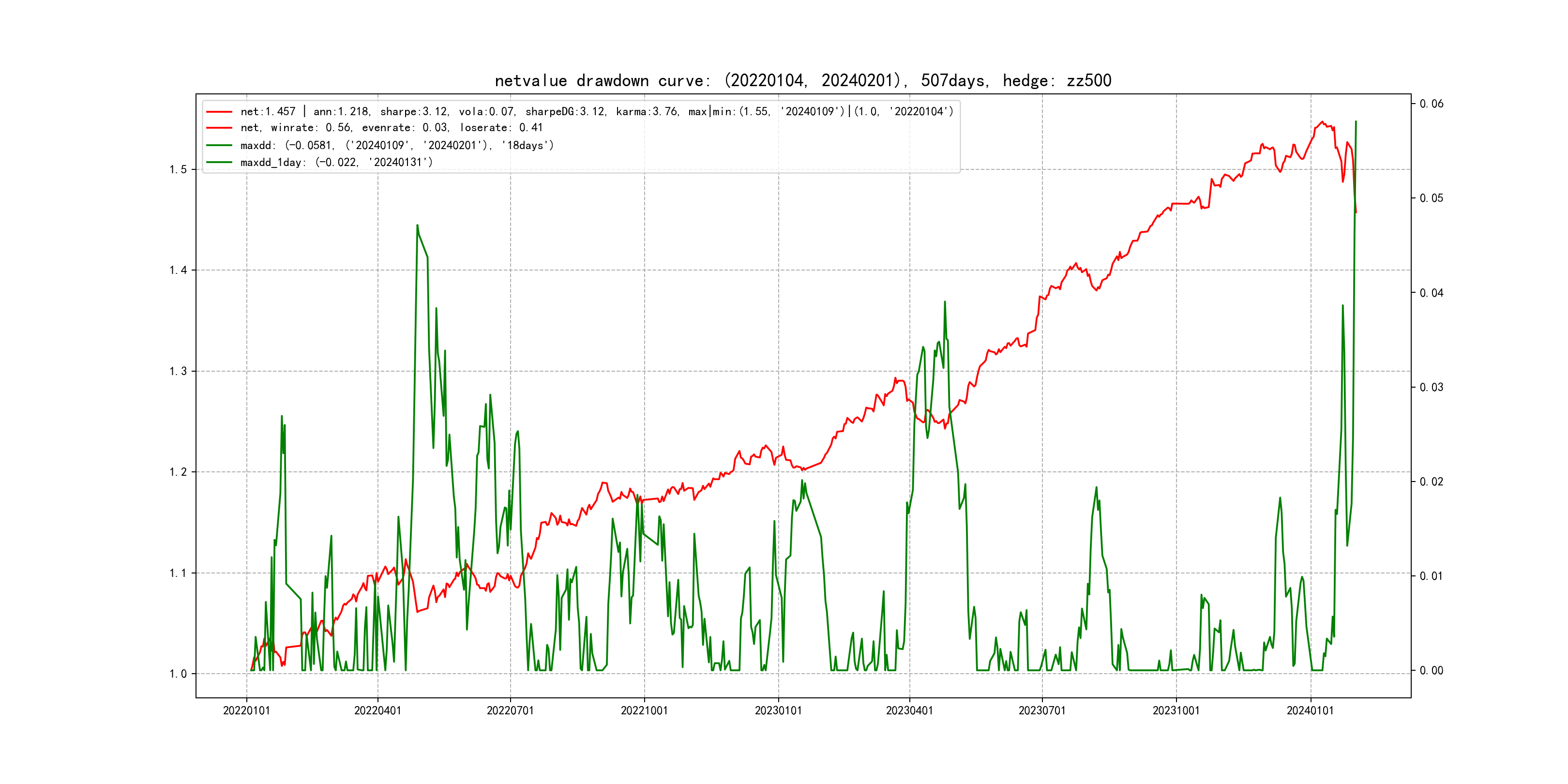Click the 1.2 left y-axis tick label
The image size is (1568, 784).
[178, 472]
